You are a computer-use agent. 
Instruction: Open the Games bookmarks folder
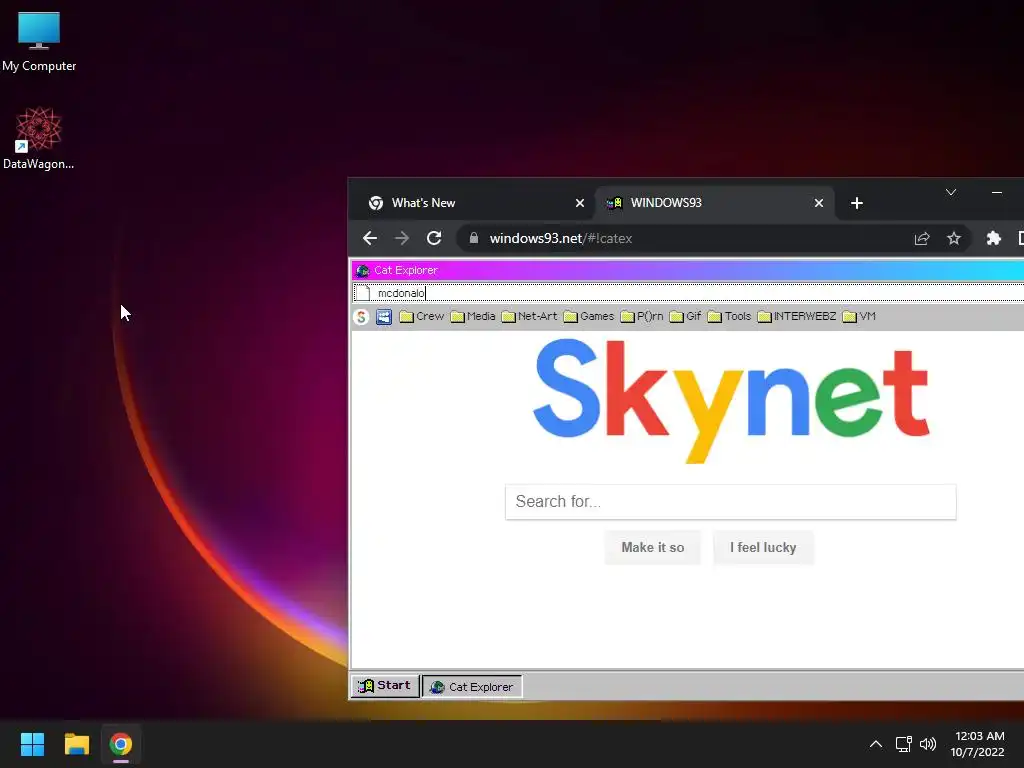[x=588, y=317]
